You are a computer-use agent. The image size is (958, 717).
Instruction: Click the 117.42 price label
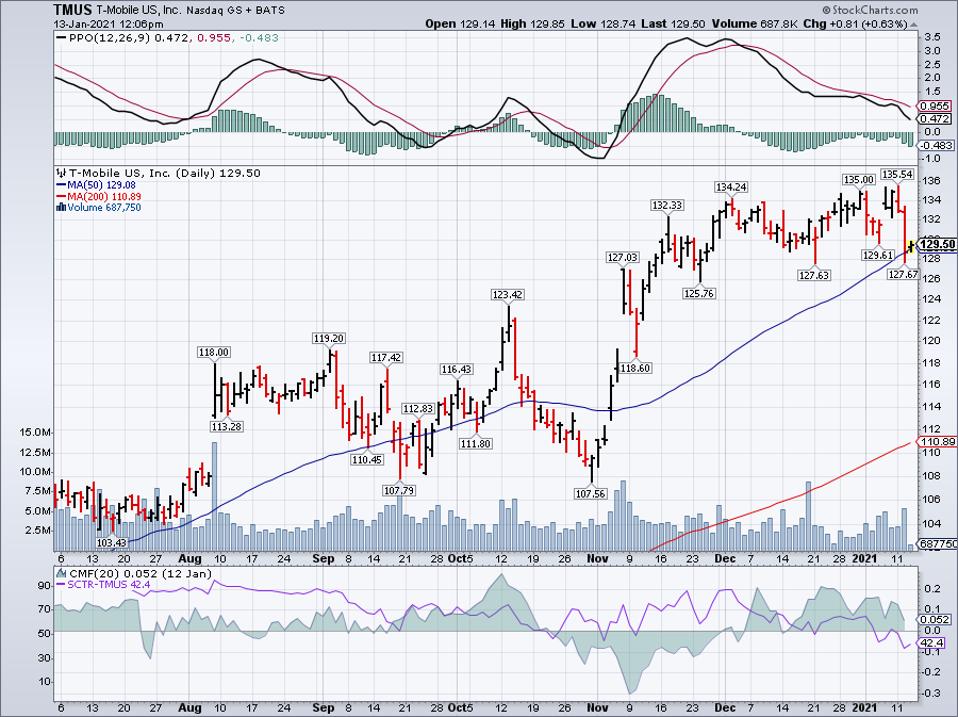click(x=386, y=357)
